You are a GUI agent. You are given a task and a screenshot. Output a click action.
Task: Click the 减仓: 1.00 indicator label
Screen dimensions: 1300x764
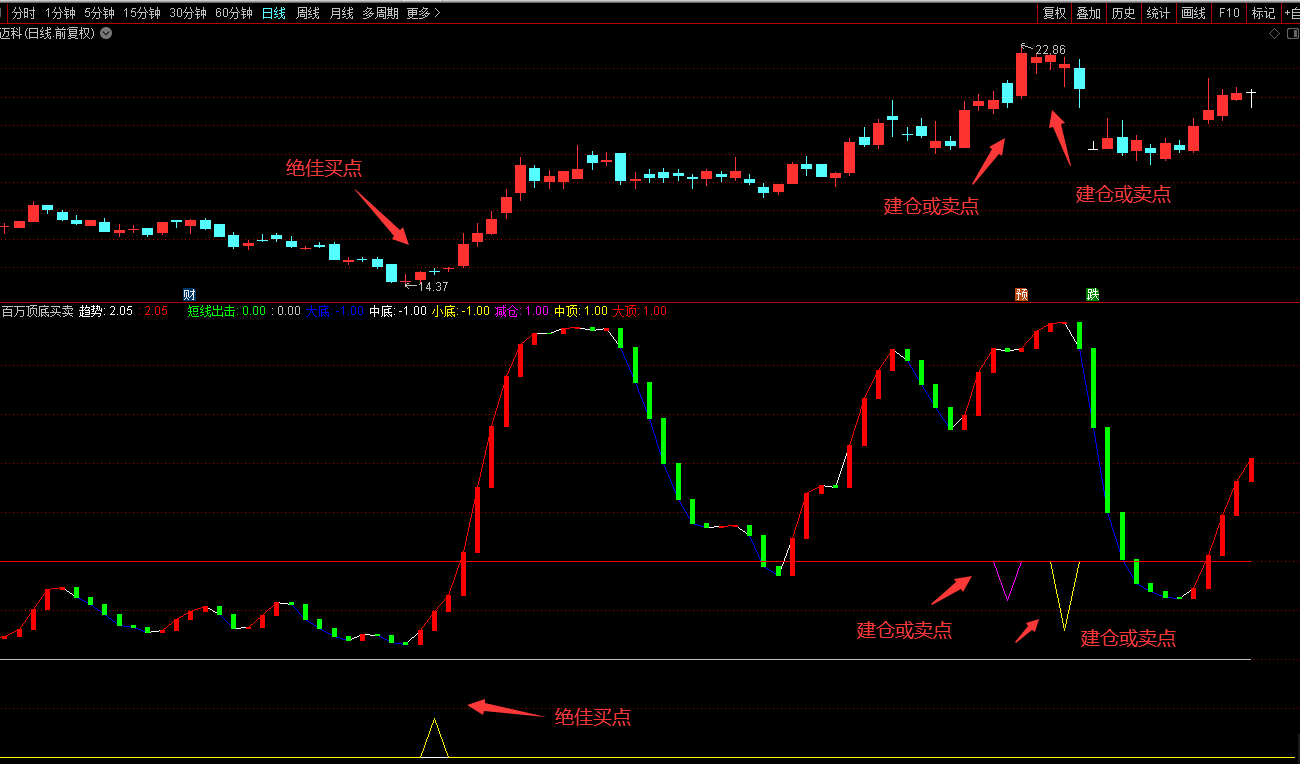[521, 311]
